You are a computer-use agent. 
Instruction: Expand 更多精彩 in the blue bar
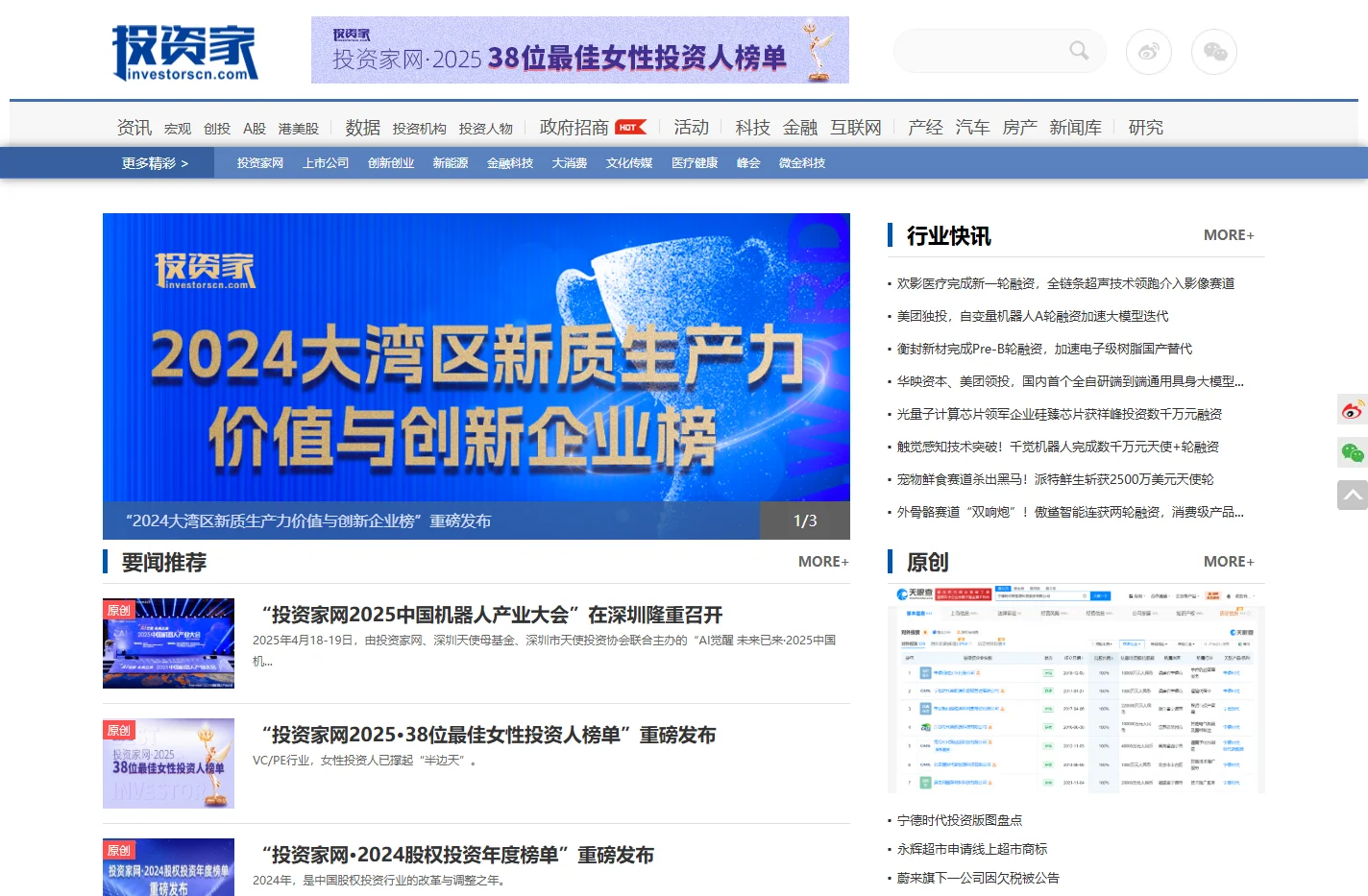click(155, 163)
